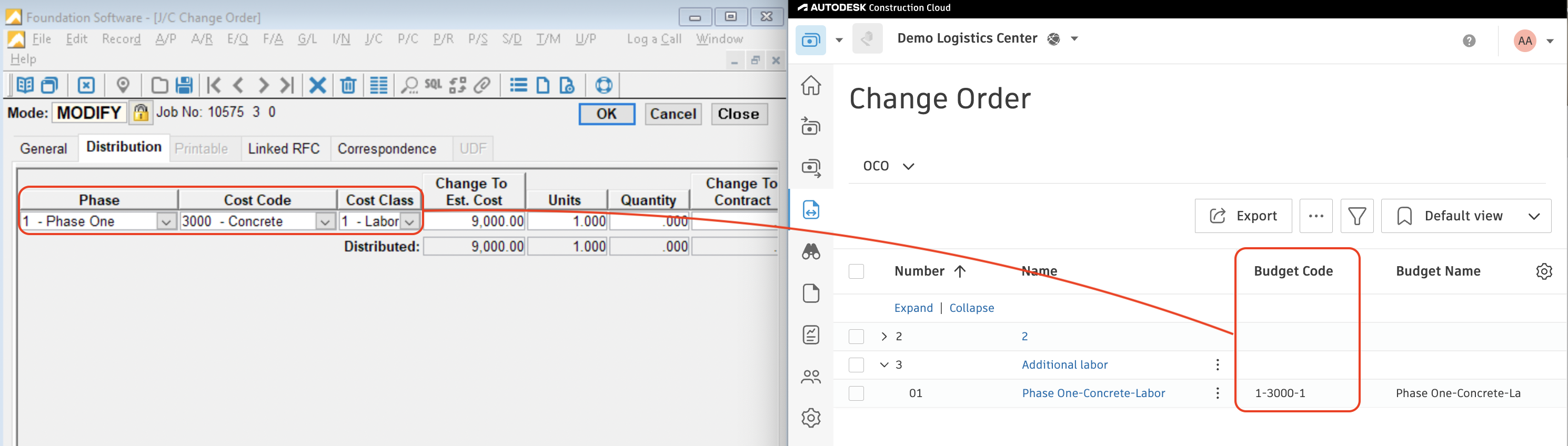Open the filter funnel button
Image resolution: width=1568 pixels, height=446 pixels.
1357,216
